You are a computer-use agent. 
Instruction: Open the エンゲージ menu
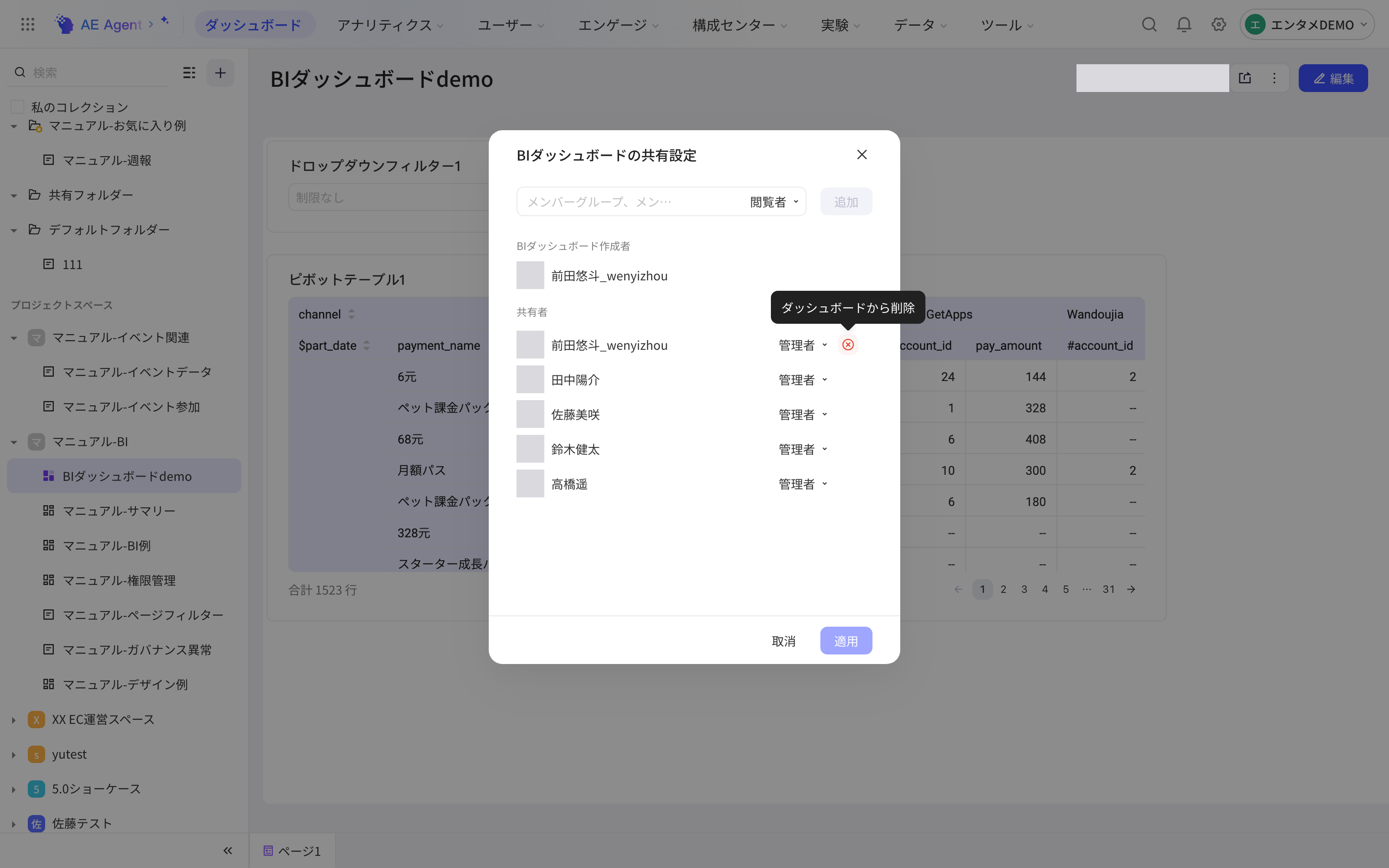point(618,25)
